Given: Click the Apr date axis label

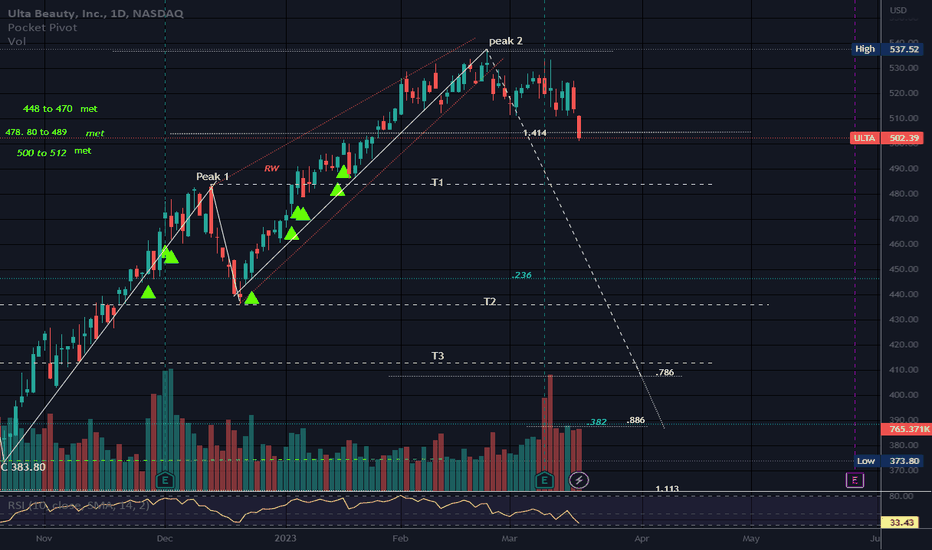Looking at the screenshot, I should tap(641, 539).
